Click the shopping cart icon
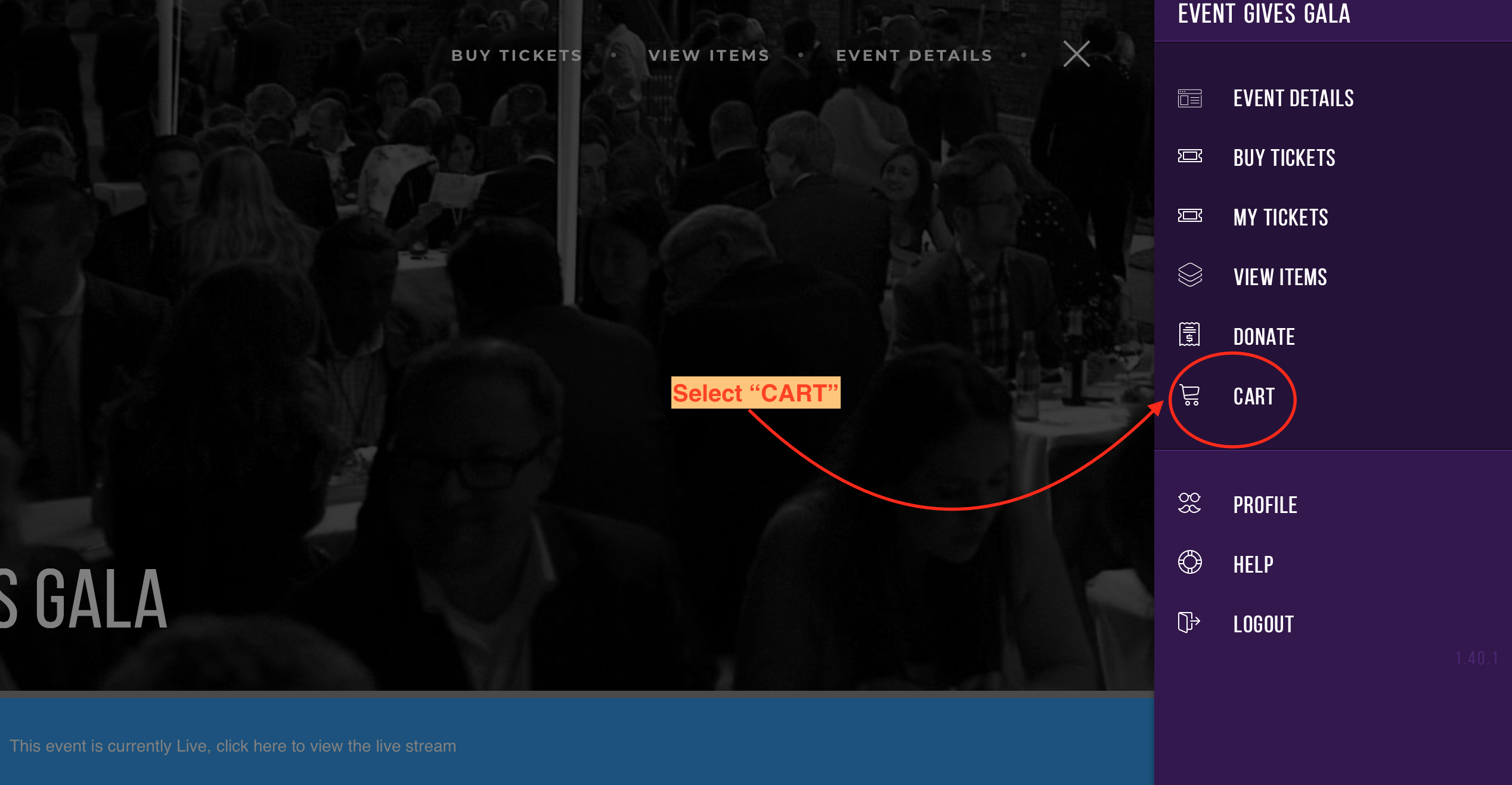Viewport: 1512px width, 785px height. click(x=1190, y=395)
